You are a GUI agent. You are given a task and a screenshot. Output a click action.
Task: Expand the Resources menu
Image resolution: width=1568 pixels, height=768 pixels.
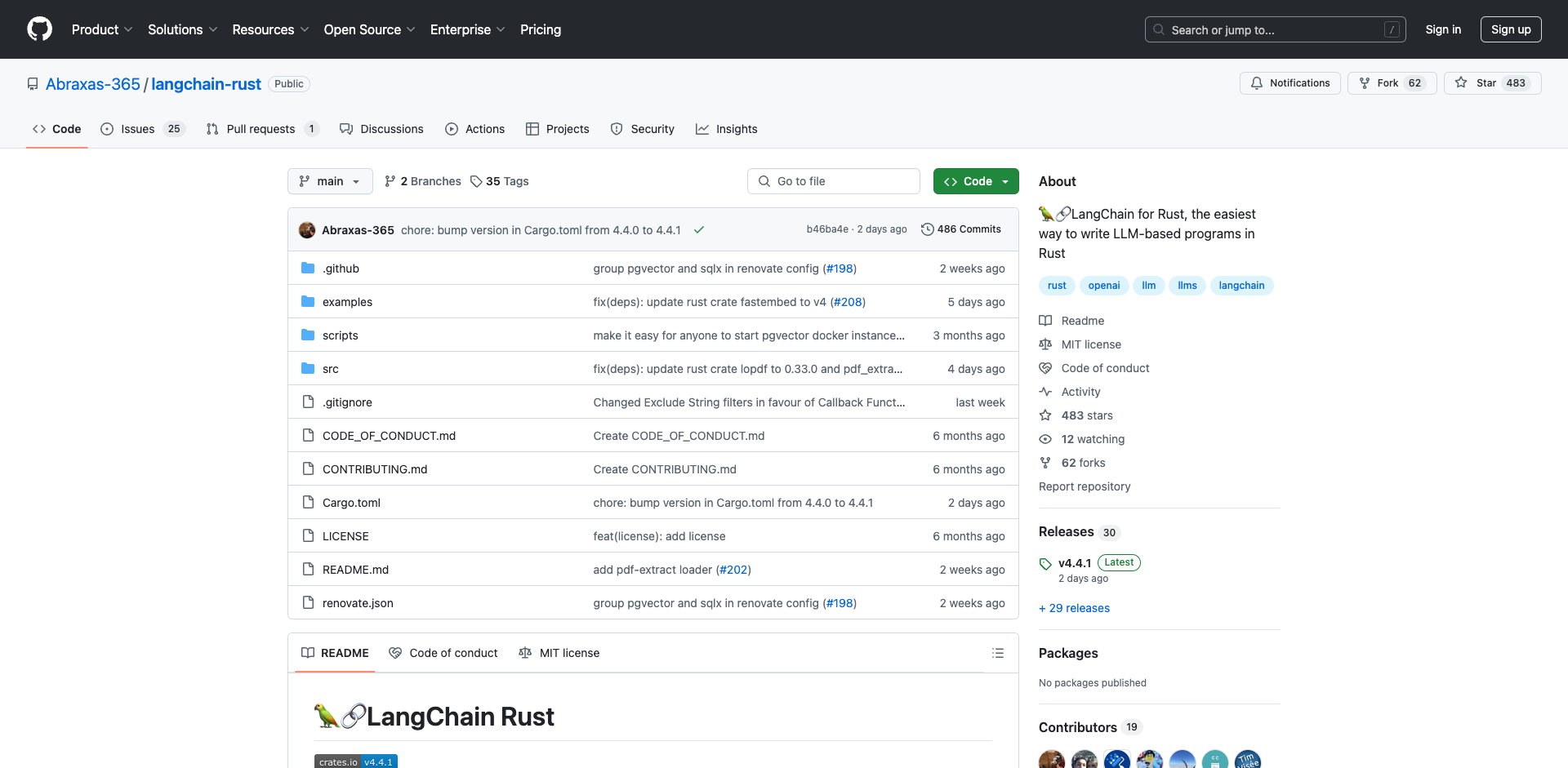click(x=270, y=29)
